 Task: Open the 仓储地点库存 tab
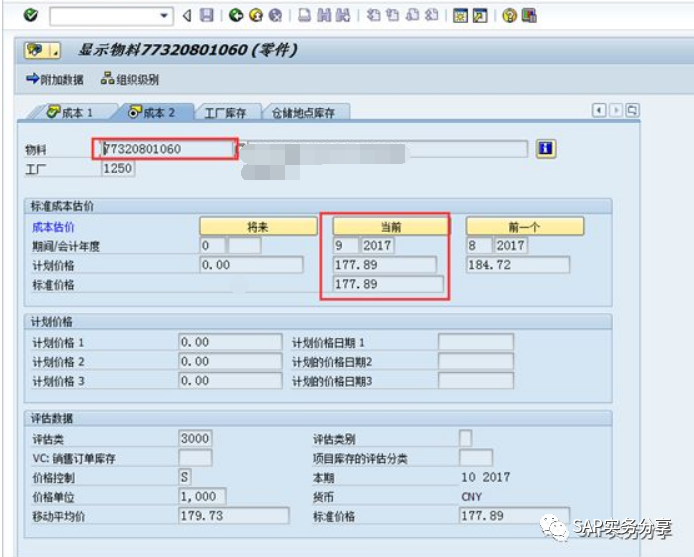(302, 112)
